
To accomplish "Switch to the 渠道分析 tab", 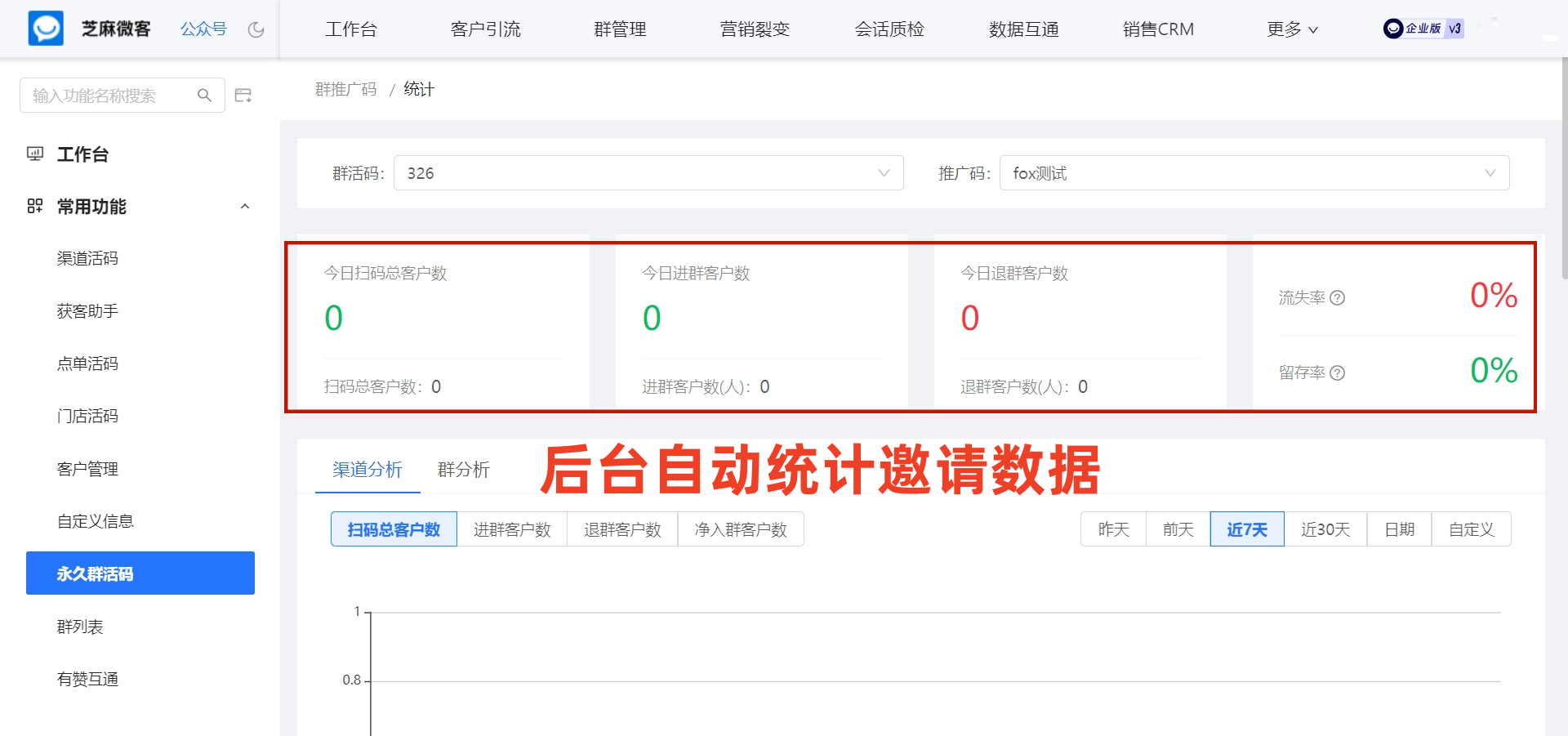I will tap(367, 470).
